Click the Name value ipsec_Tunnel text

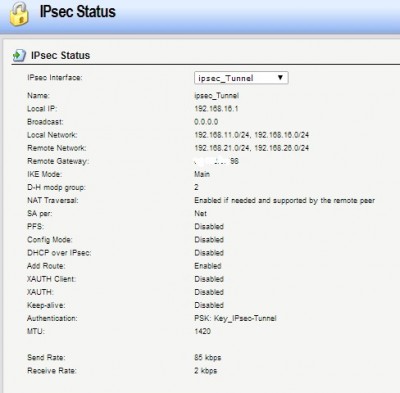point(217,96)
